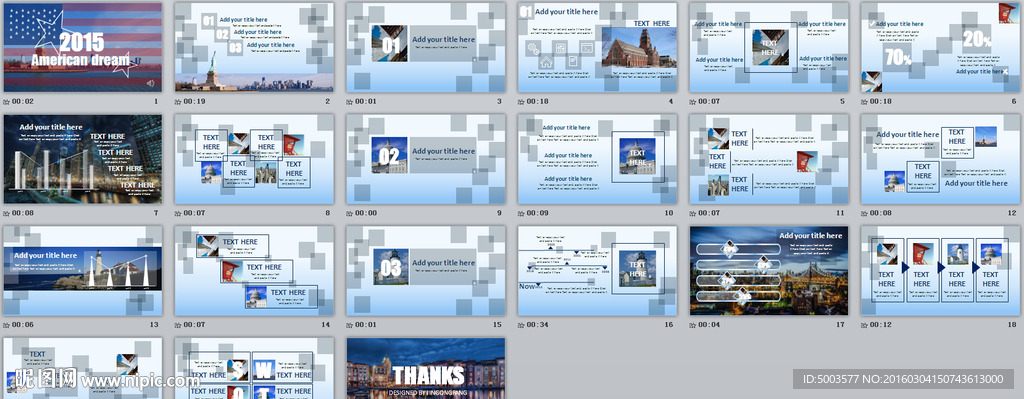The height and width of the screenshot is (399, 1024).
Task: Select slide 17 with the night bridge photo
Action: (x=769, y=270)
